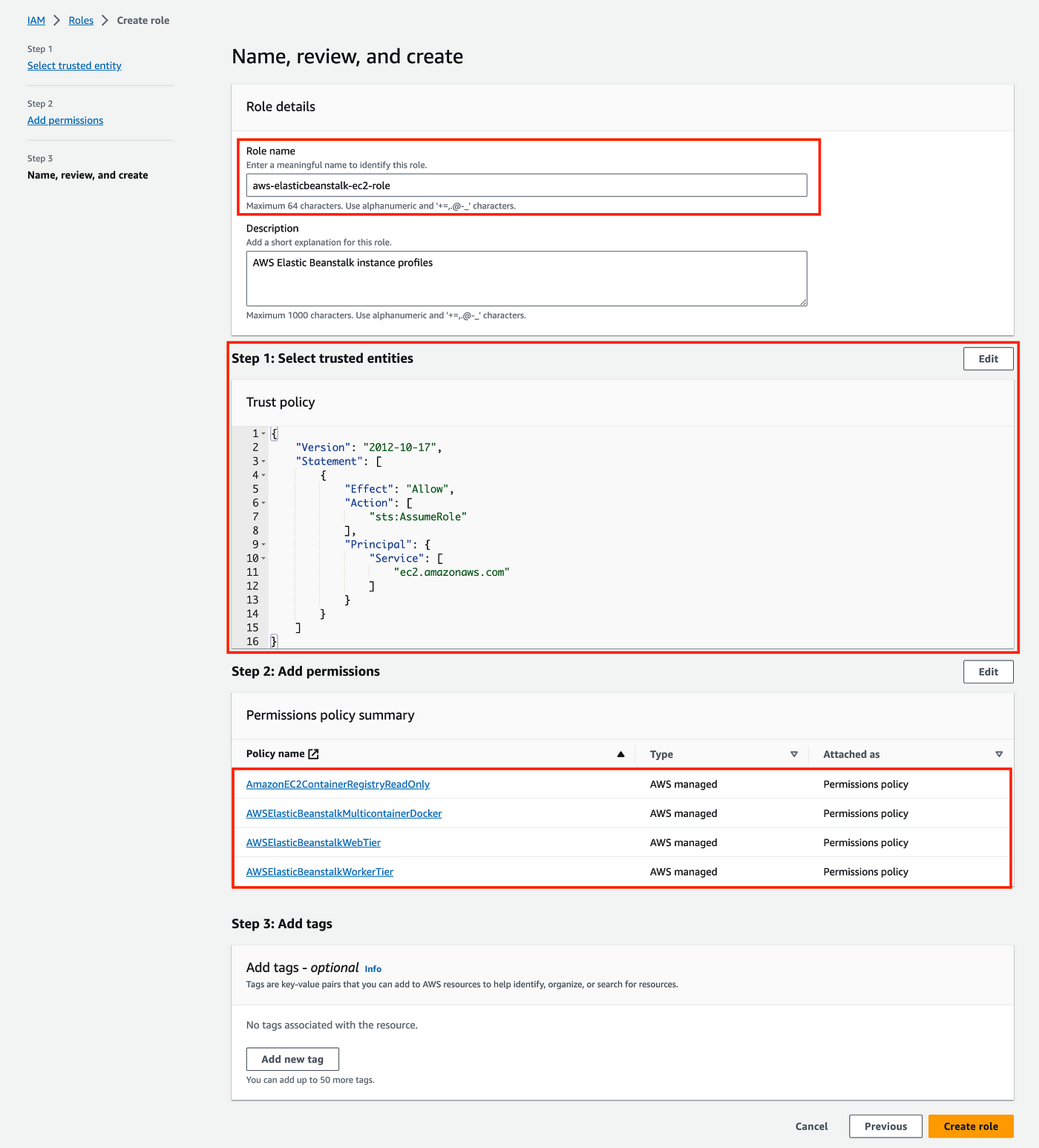Open AWSElasticBeanstalkMulticontainerDocker policy link
Viewport: 1039px width, 1148px height.
344,814
